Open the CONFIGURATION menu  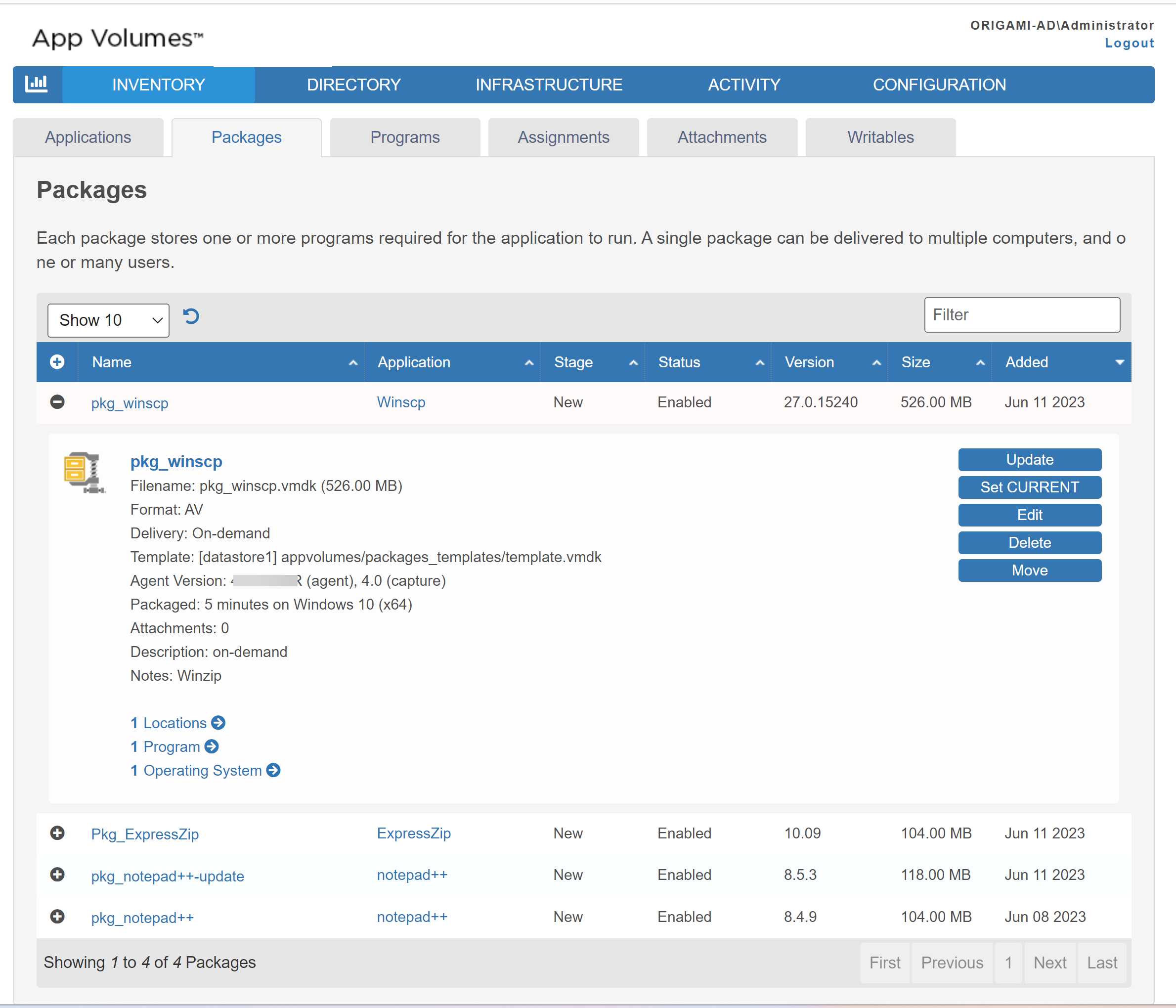[939, 85]
